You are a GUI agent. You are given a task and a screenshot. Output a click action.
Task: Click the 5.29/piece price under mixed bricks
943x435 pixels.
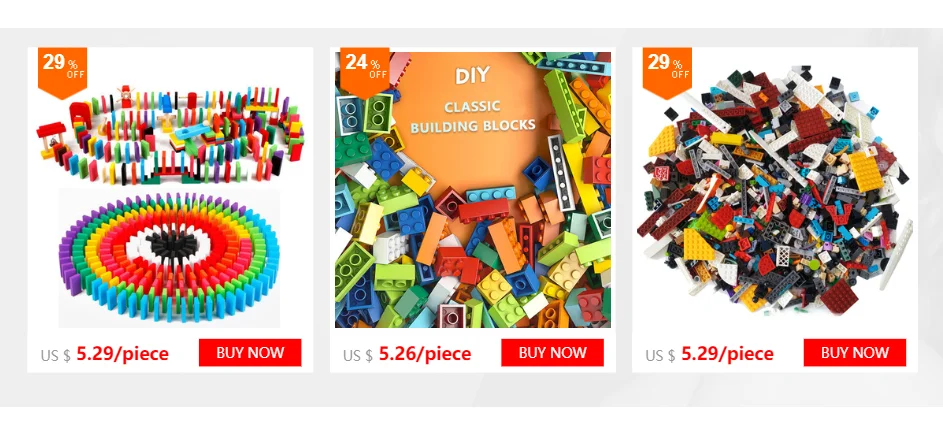pos(728,354)
